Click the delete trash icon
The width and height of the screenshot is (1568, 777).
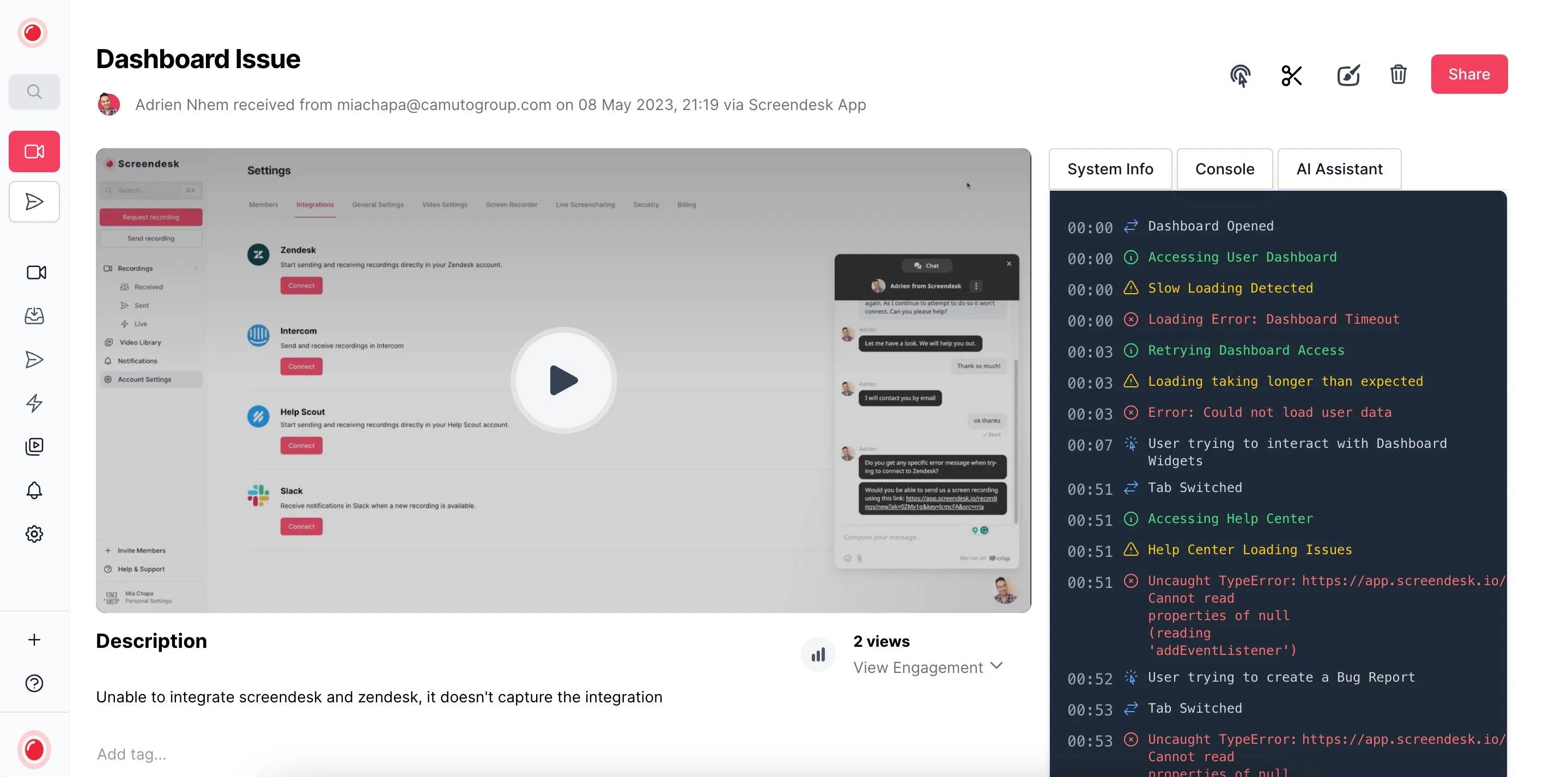pyautogui.click(x=1398, y=74)
